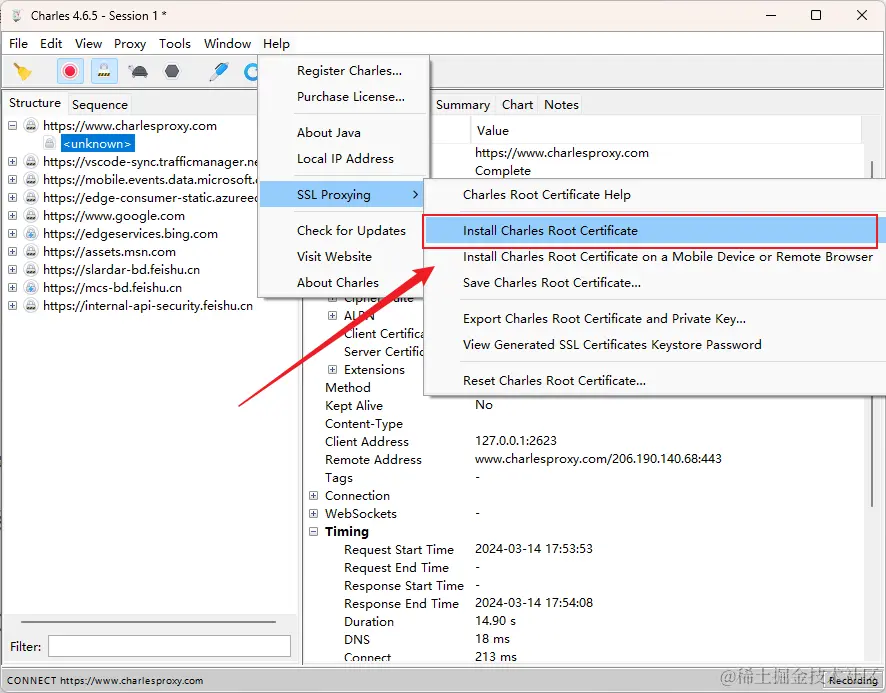Collapse the www.charlesproxy.com tree node
Image resolution: width=886 pixels, height=693 pixels.
pos(12,125)
